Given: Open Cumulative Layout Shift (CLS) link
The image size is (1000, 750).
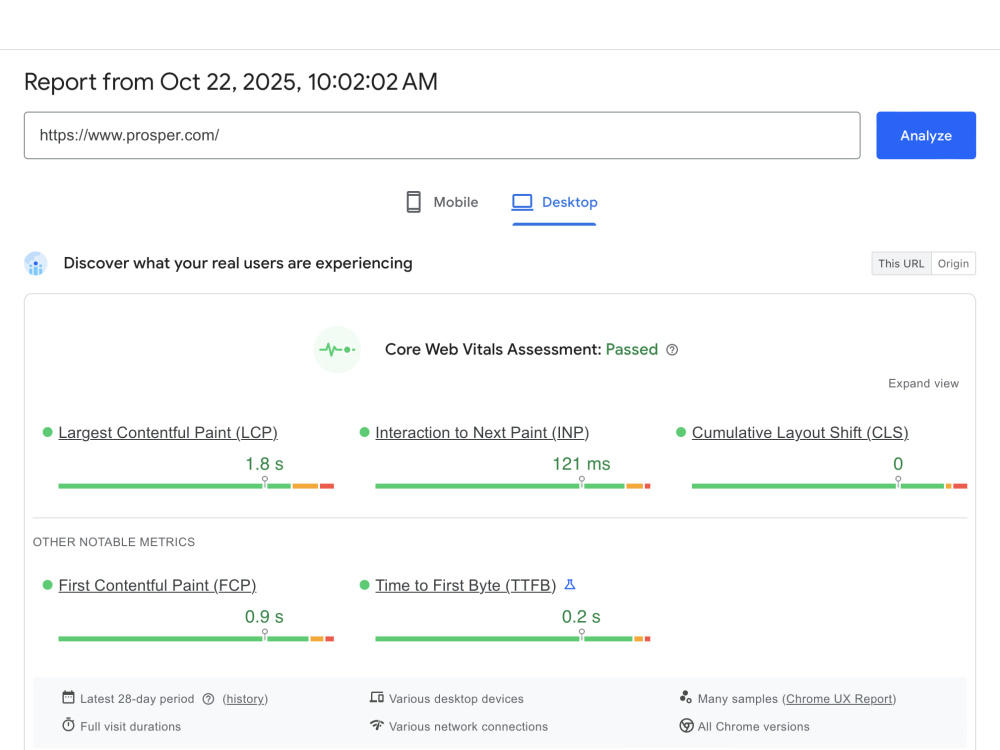Looking at the screenshot, I should tap(800, 432).
